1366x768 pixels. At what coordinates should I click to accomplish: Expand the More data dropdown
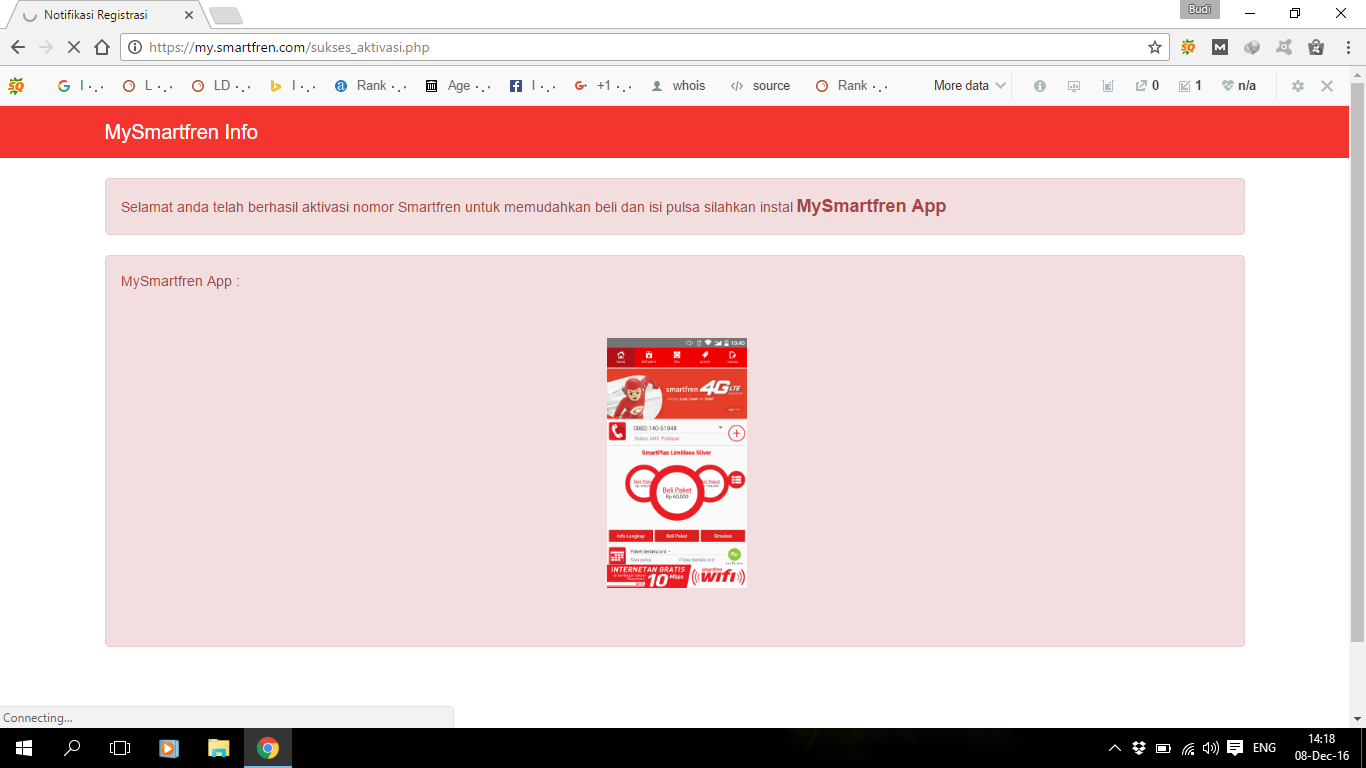tap(969, 86)
